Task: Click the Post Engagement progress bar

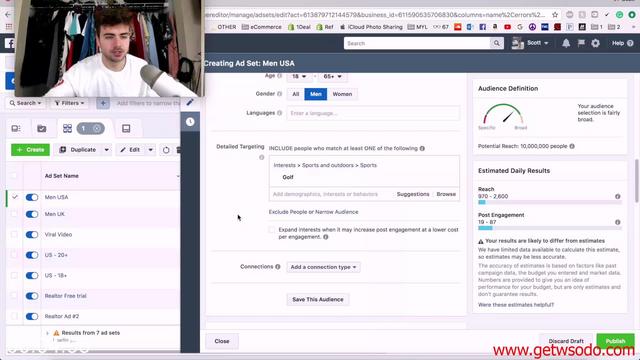Action: [x=549, y=228]
